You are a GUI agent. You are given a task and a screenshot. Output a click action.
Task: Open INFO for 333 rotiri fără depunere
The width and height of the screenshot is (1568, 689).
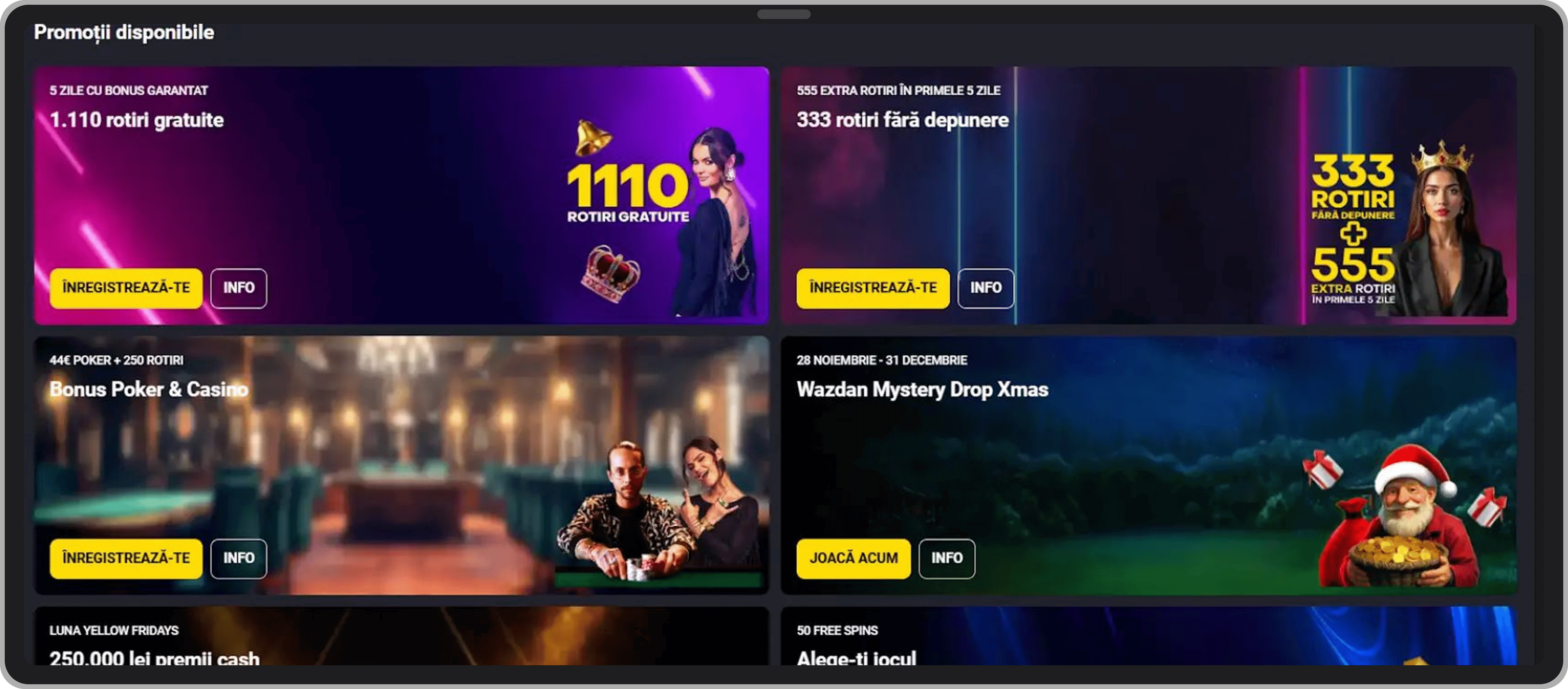coord(985,288)
